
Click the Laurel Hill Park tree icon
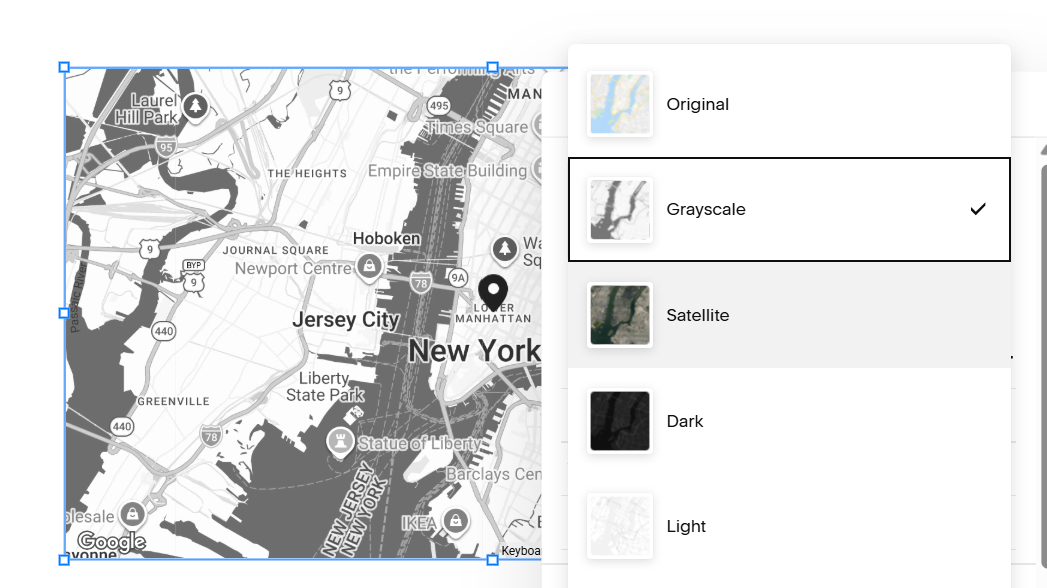pyautogui.click(x=196, y=105)
